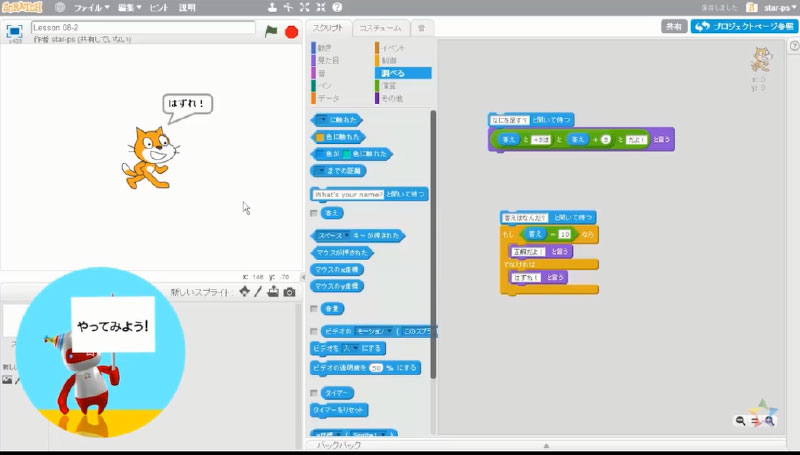Toggle the 答え reporter checkbox
Viewport: 800px width, 455px height.
click(314, 213)
